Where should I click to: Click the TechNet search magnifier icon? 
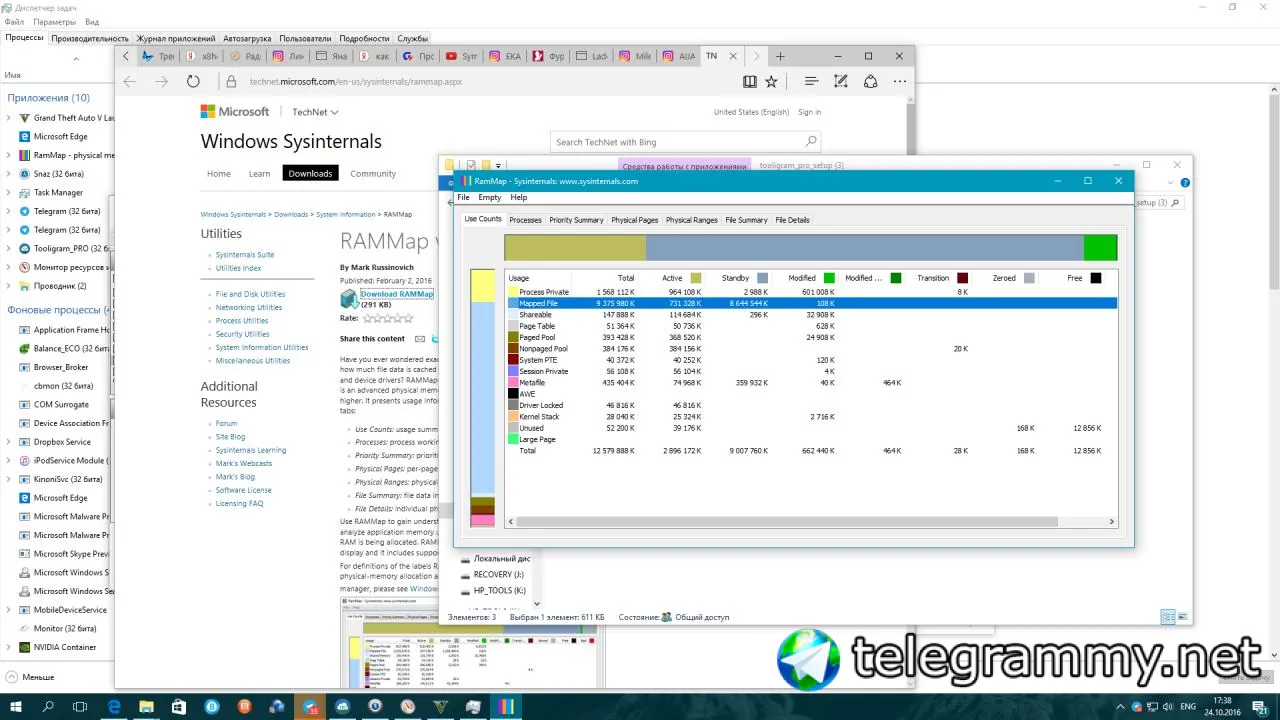[811, 142]
